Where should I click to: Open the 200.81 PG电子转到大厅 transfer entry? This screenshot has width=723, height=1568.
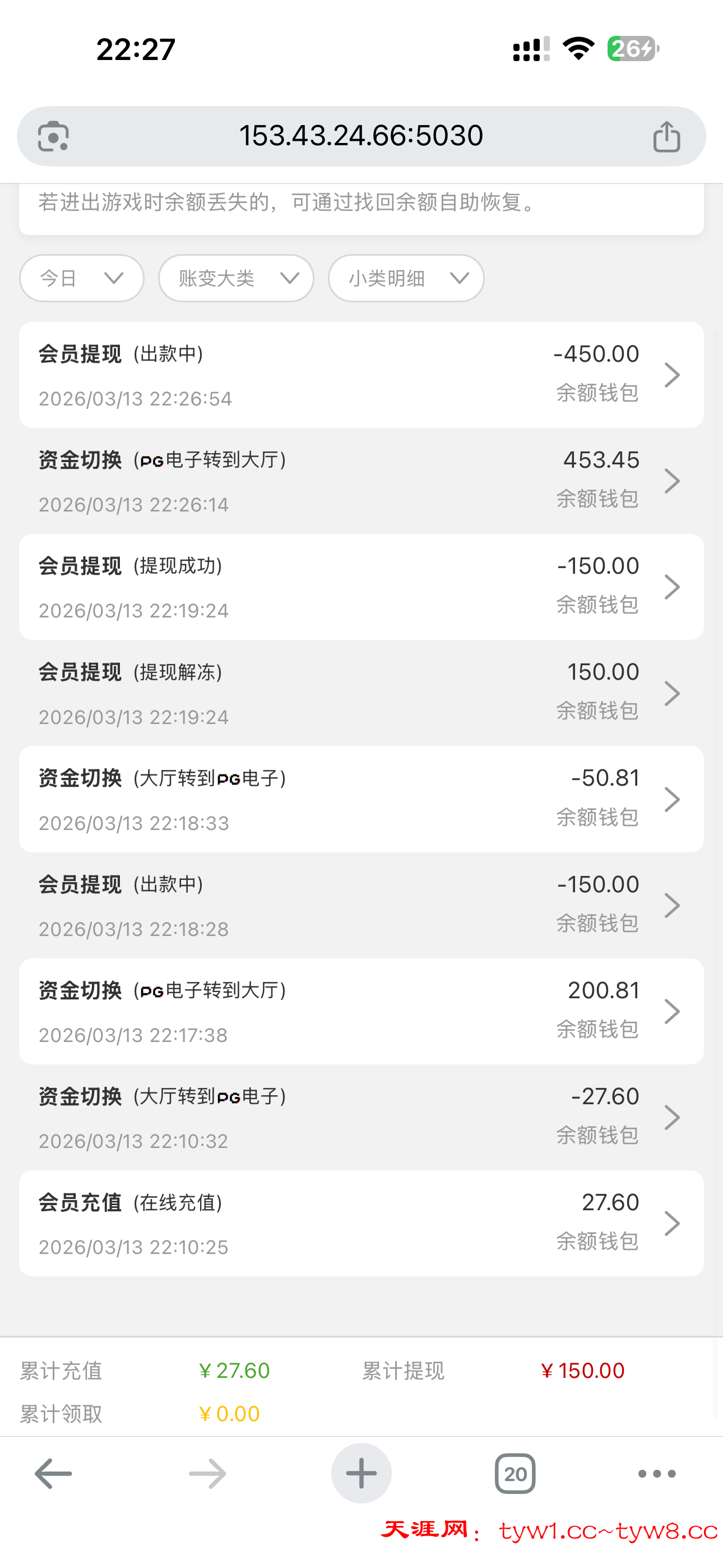361,1012
